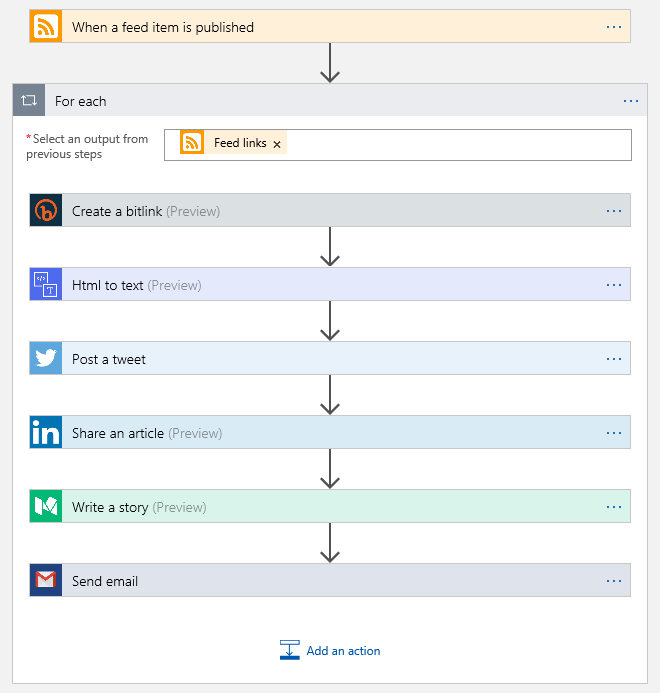This screenshot has width=660, height=693.
Task: Open the Write a story ellipsis menu
Action: [x=614, y=507]
